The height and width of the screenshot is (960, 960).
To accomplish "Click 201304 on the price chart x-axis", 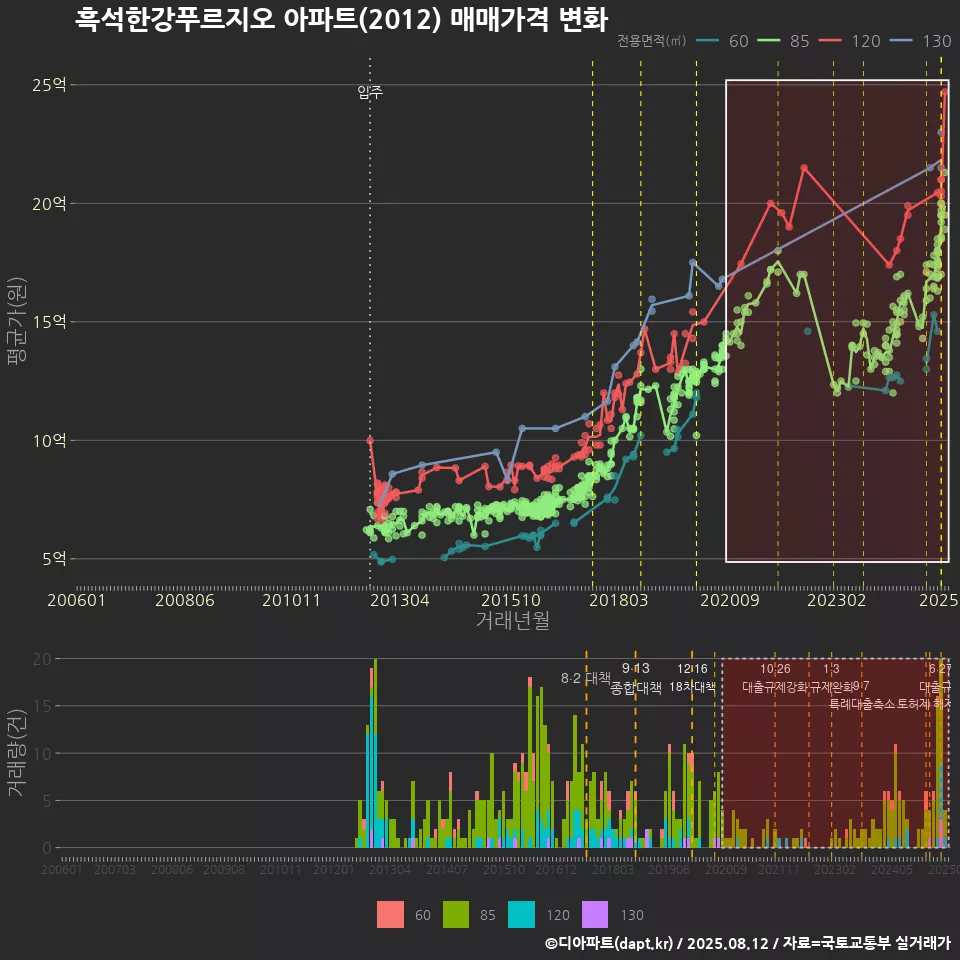I will click(x=400, y=600).
